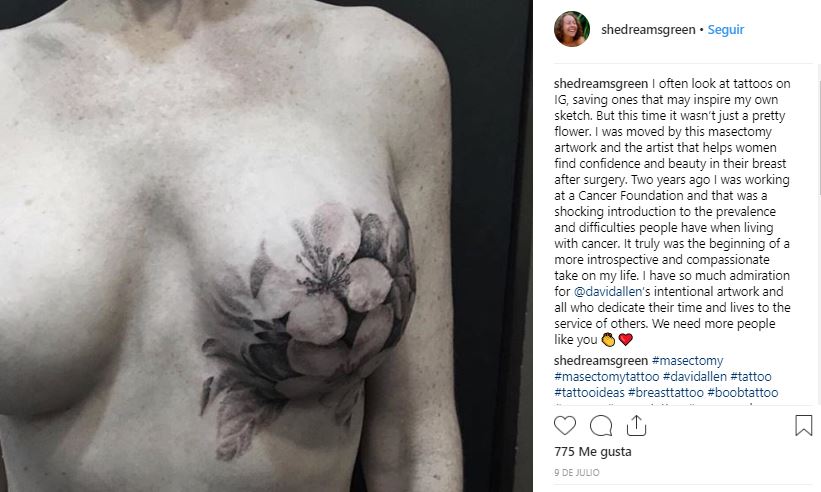Share the post via arrow icon
This screenshot has width=821, height=492.
coord(636,425)
